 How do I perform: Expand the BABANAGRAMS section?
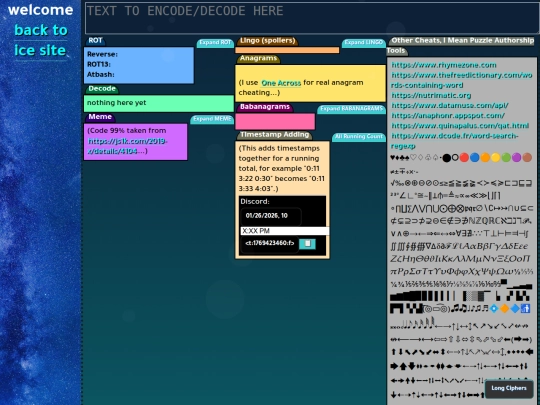point(351,109)
